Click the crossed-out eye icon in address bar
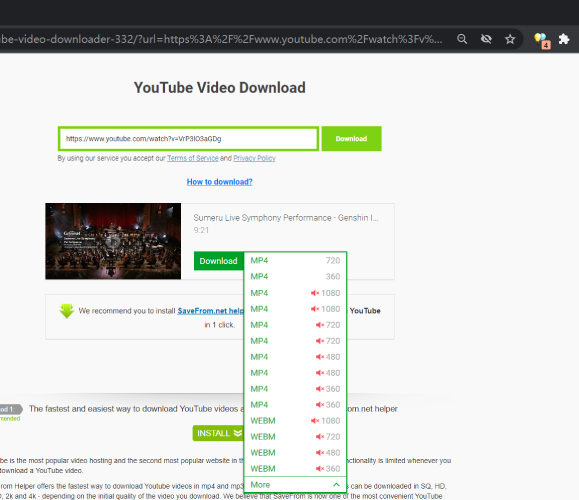579x500 pixels. coord(486,39)
